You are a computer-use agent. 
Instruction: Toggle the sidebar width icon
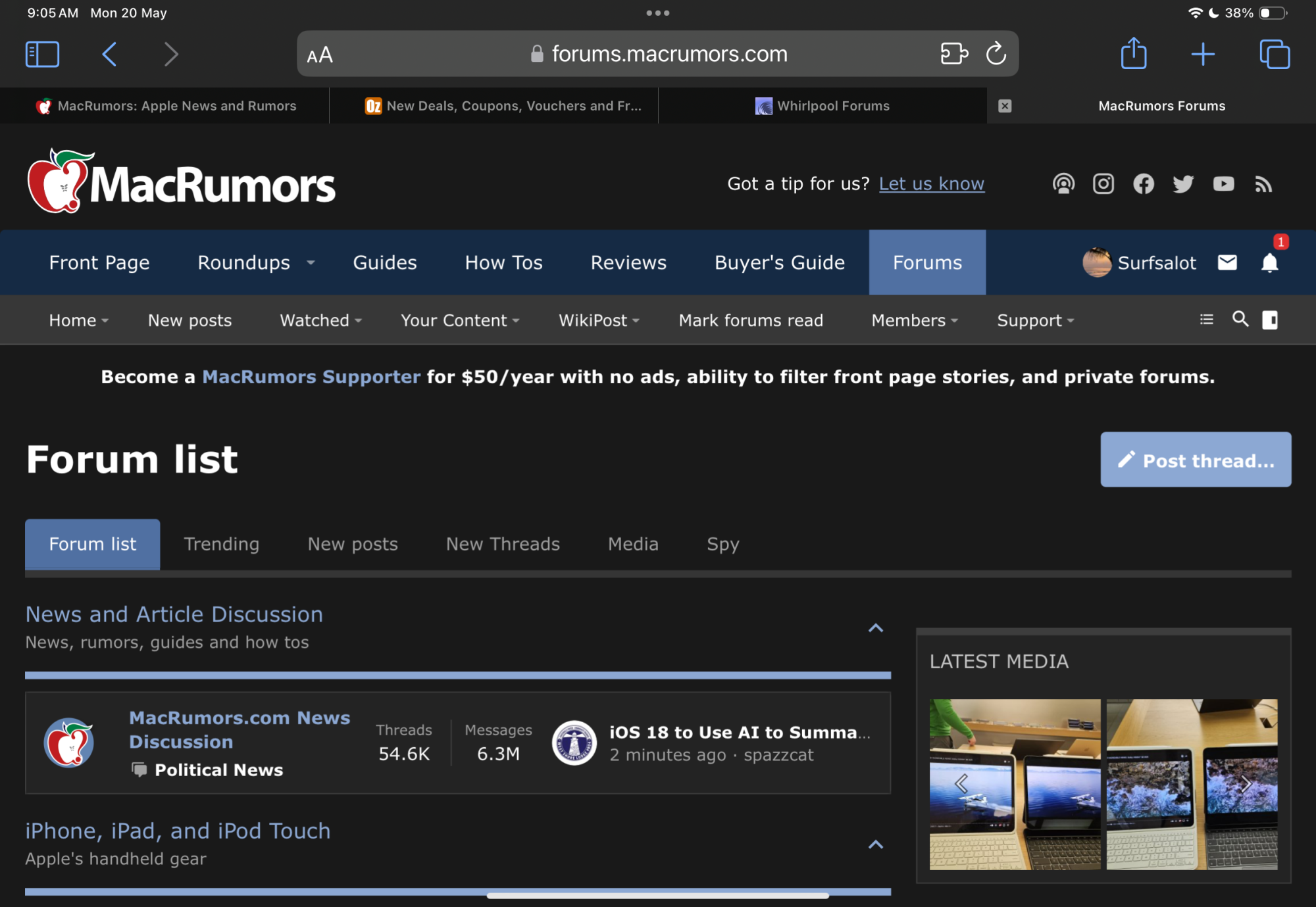(x=1270, y=320)
